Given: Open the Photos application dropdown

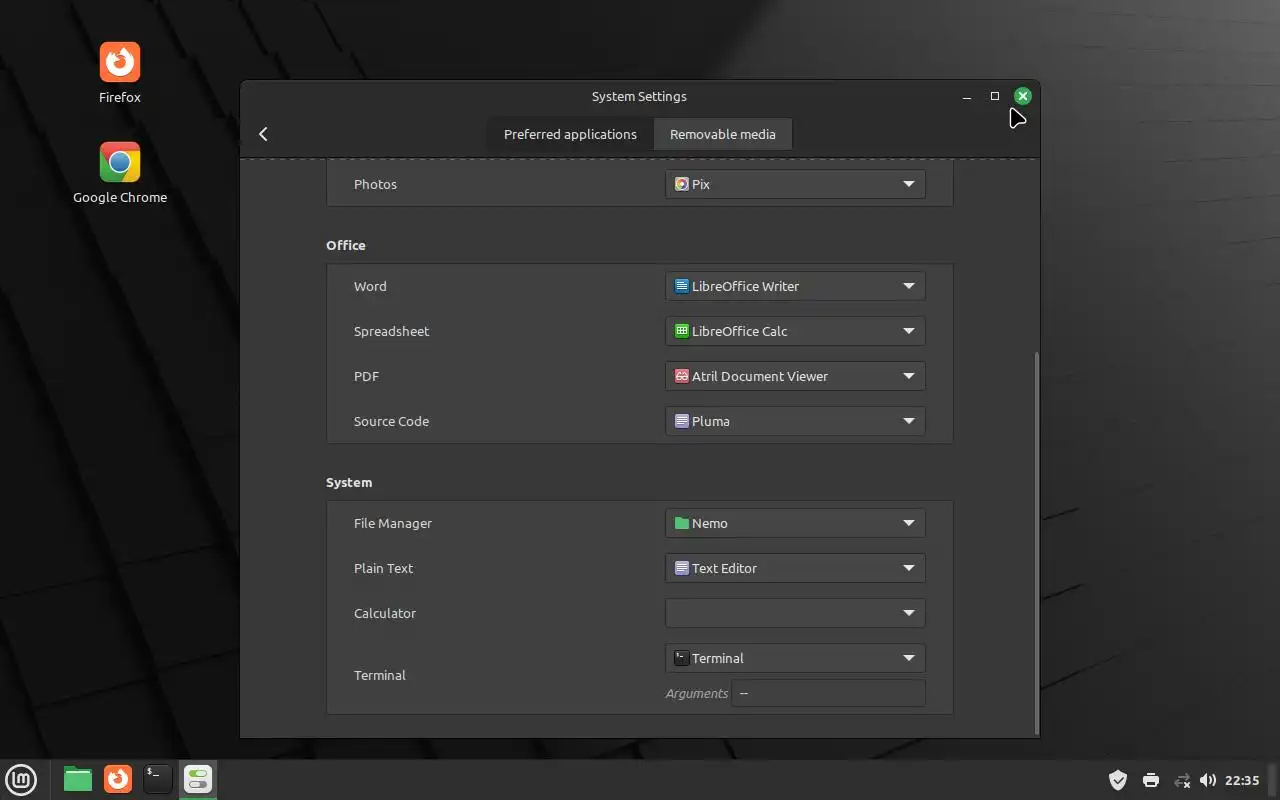Looking at the screenshot, I should [x=795, y=184].
